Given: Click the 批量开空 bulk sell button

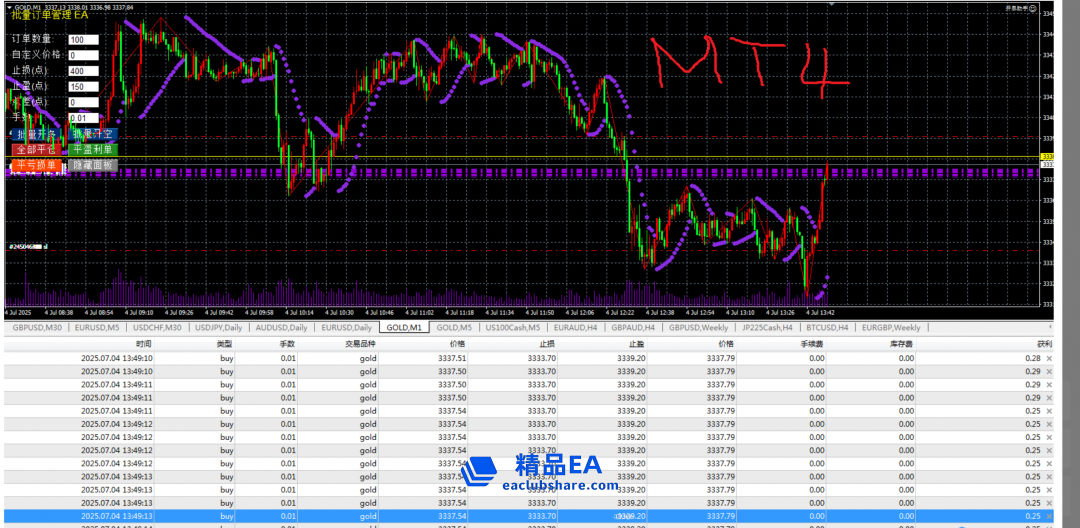Looking at the screenshot, I should click(x=93, y=134).
